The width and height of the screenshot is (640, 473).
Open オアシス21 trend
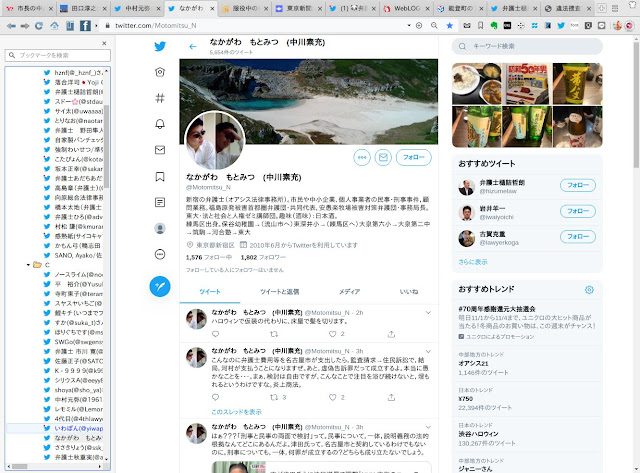click(473, 363)
